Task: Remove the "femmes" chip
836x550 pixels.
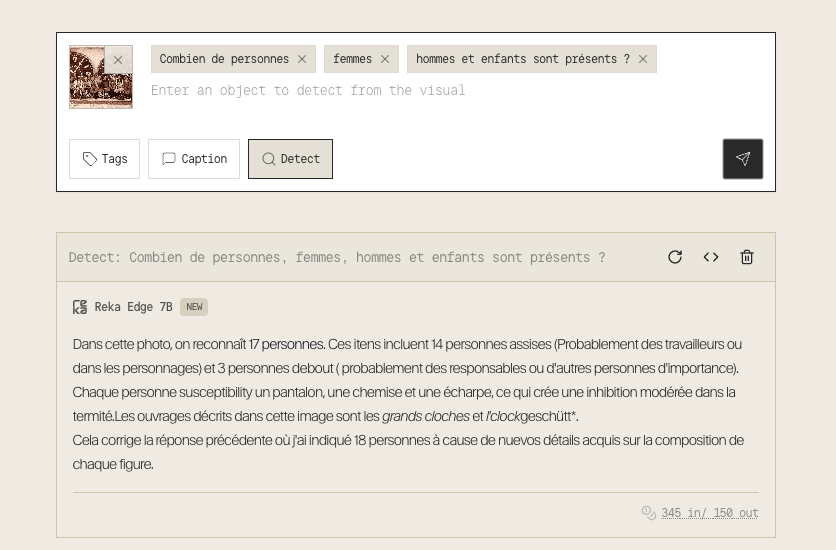Action: (385, 59)
